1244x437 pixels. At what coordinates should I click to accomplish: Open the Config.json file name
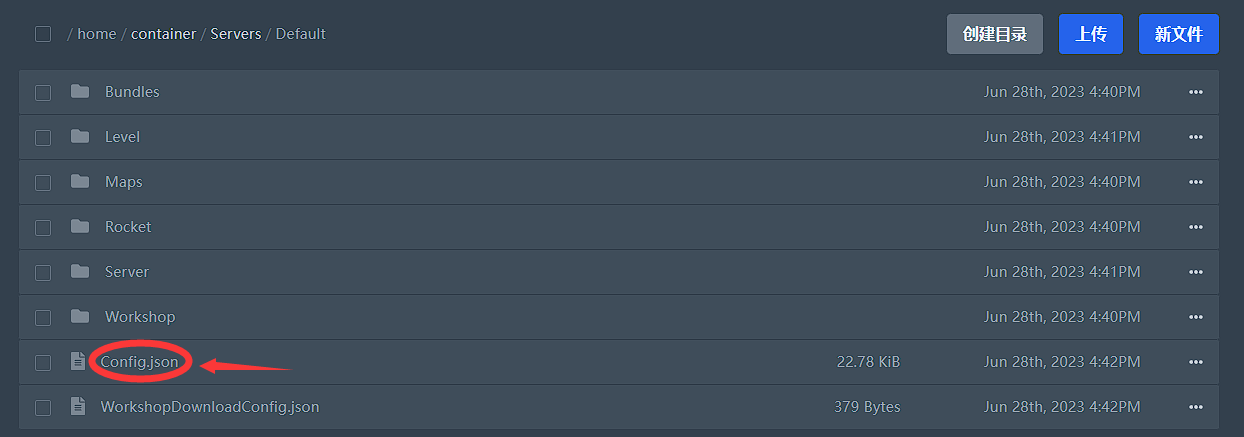(x=139, y=362)
